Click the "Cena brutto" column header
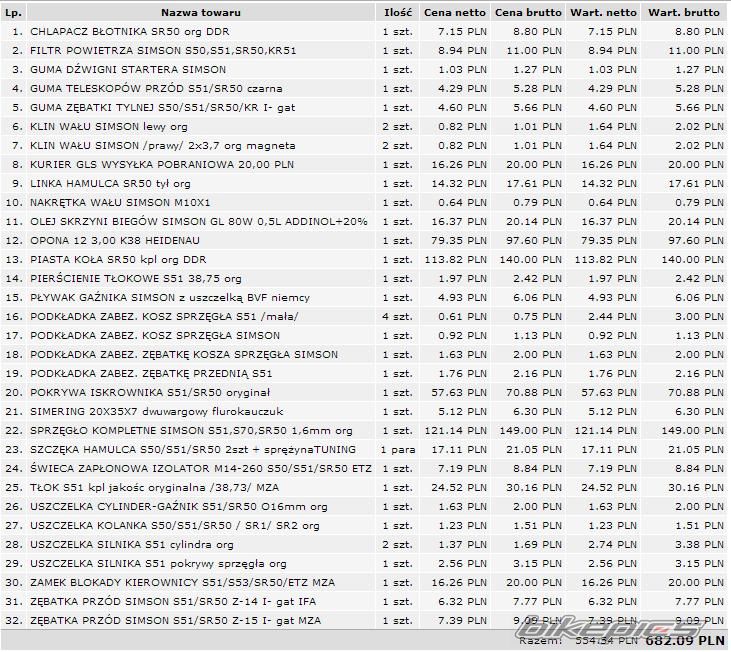The height and width of the screenshot is (652, 731). pyautogui.click(x=530, y=13)
